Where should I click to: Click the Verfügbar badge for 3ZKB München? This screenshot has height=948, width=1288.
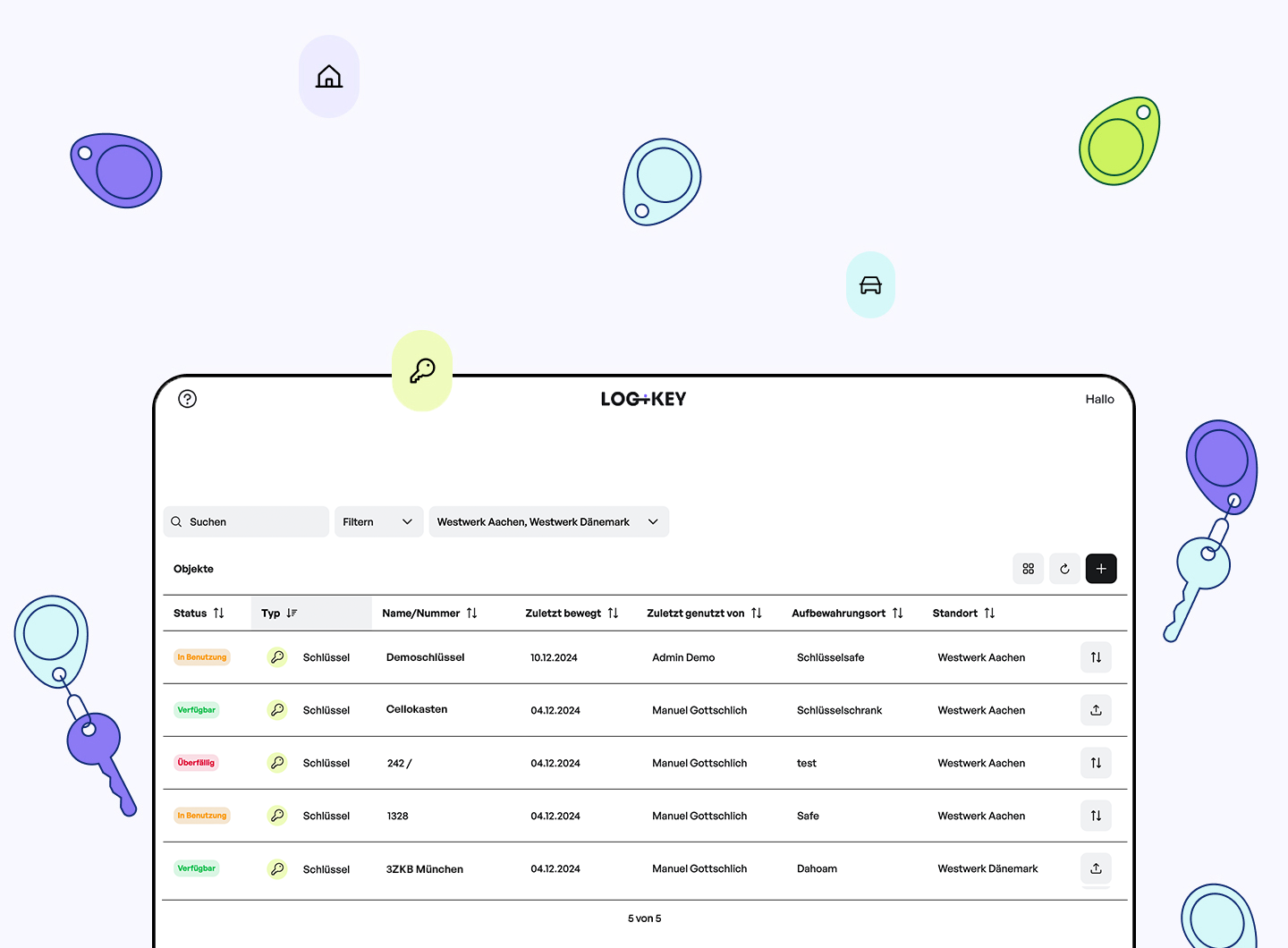197,868
